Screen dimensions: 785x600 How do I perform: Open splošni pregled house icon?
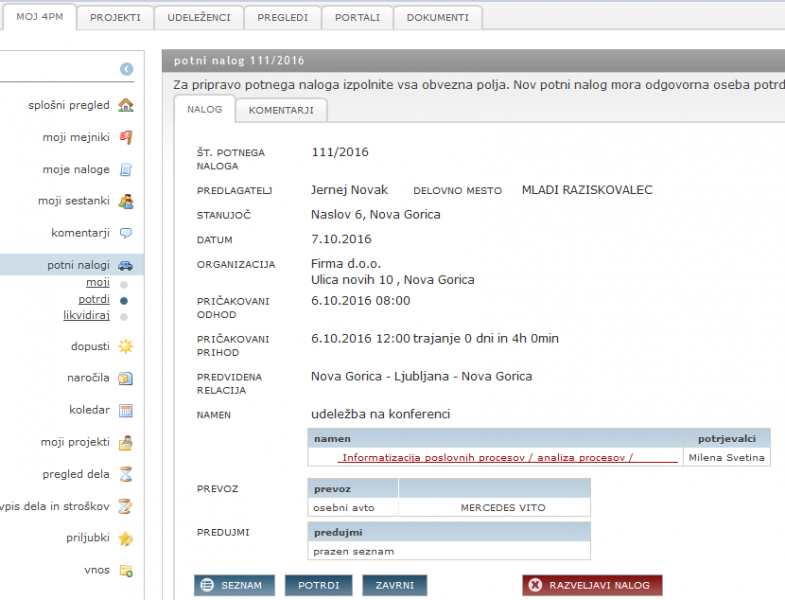coord(126,105)
